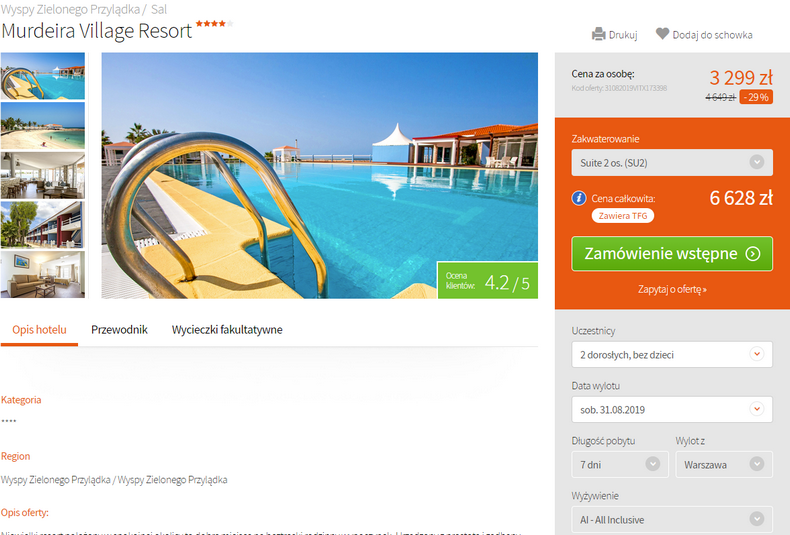The width and height of the screenshot is (790, 535).
Task: Open the Wylot z Warszawa dropdown
Action: click(723, 464)
